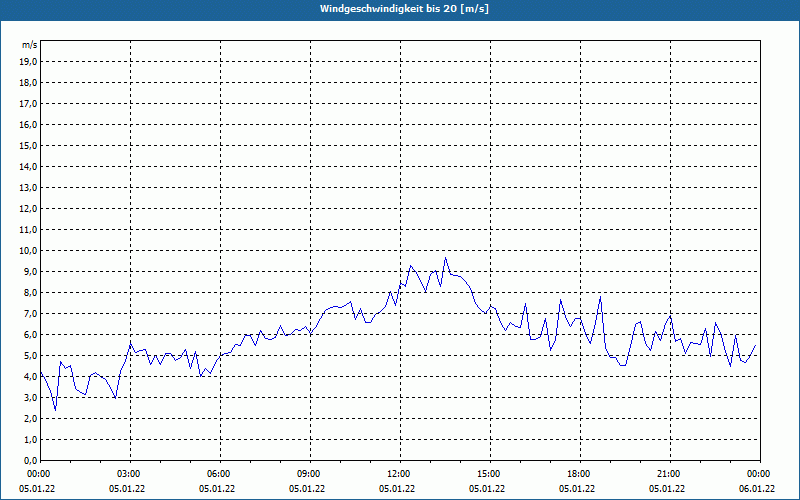Select the '2,0' y-axis label

pos(31,418)
